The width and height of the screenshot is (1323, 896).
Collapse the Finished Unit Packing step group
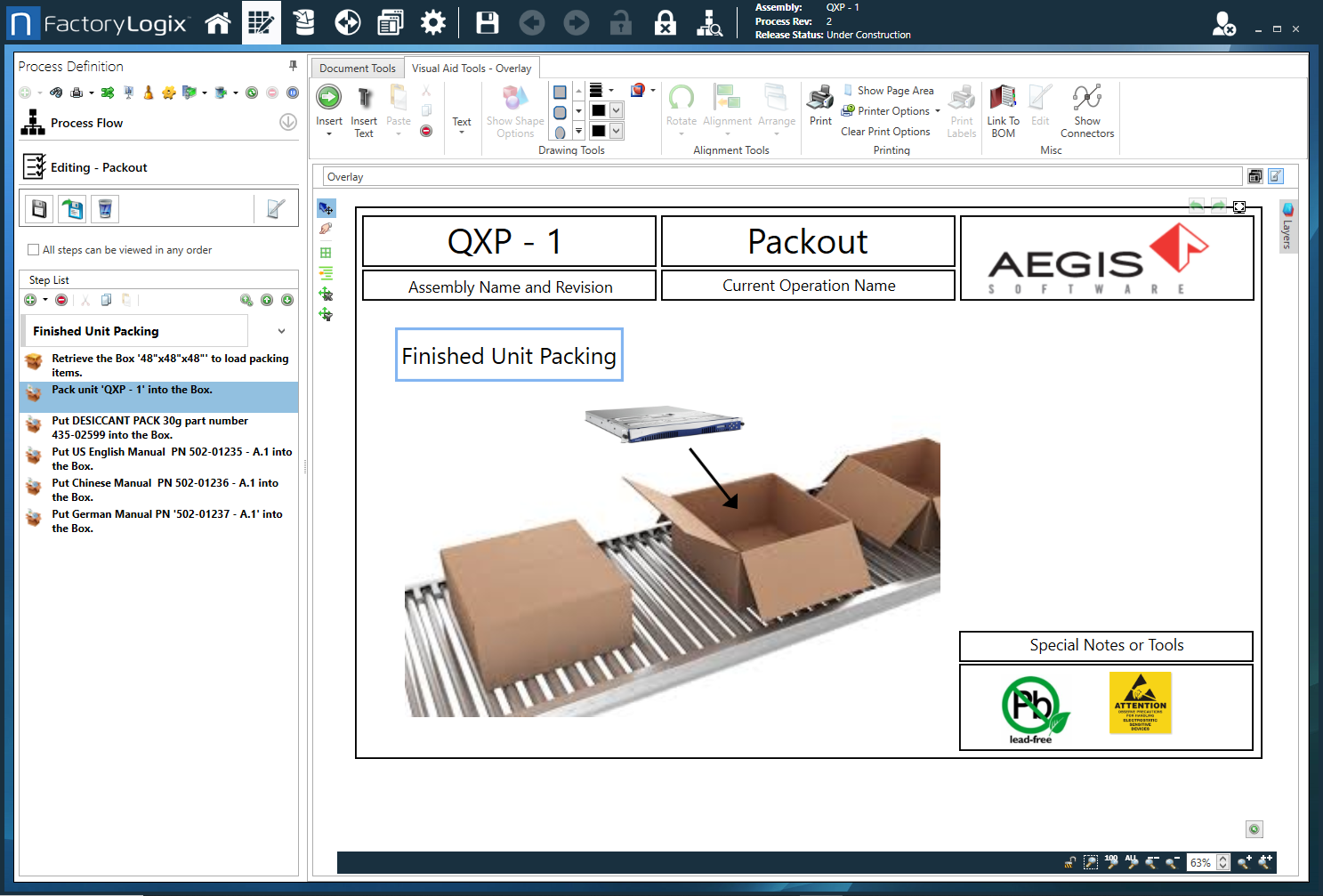click(281, 330)
